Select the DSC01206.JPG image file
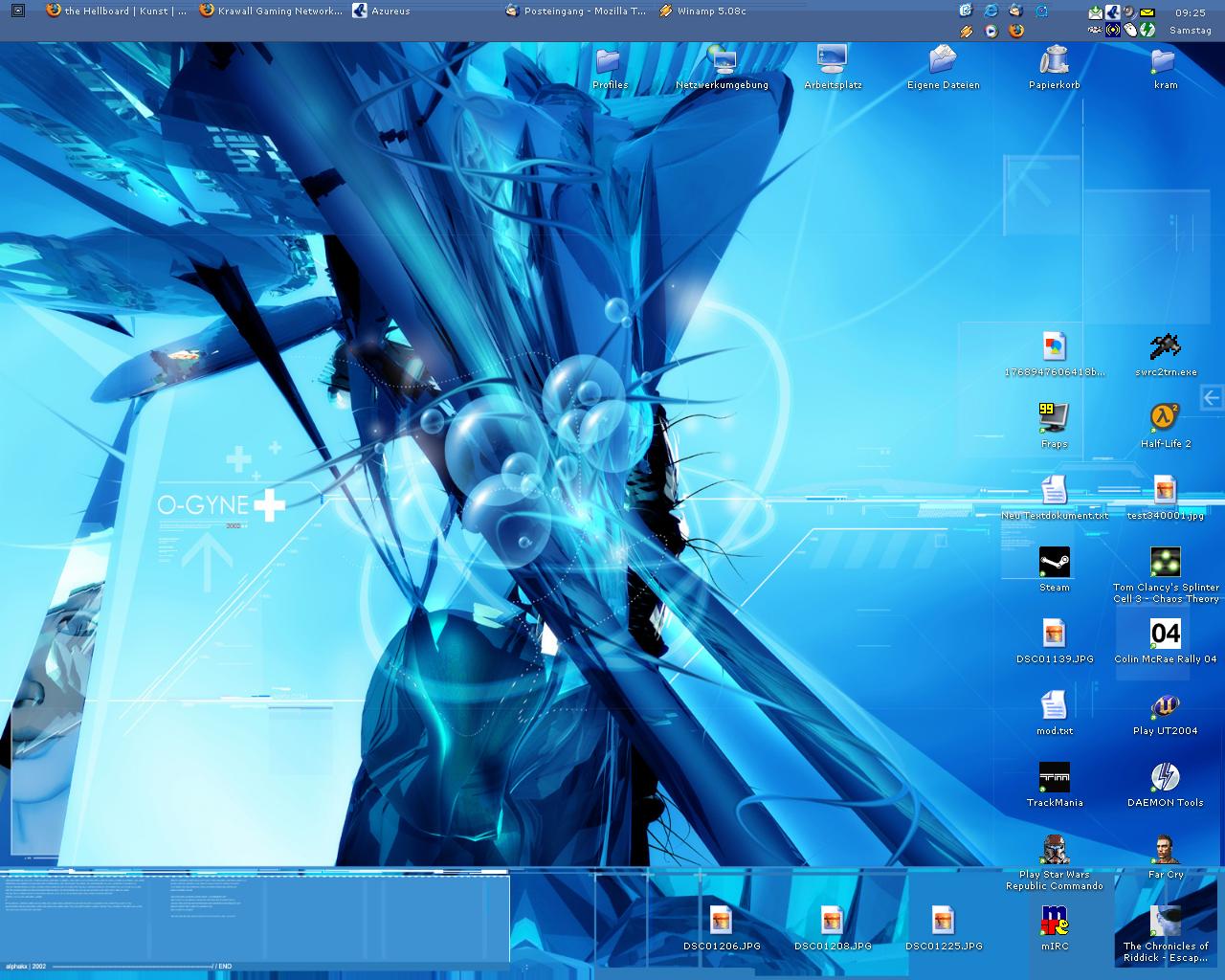The height and width of the screenshot is (980, 1225). tap(721, 922)
